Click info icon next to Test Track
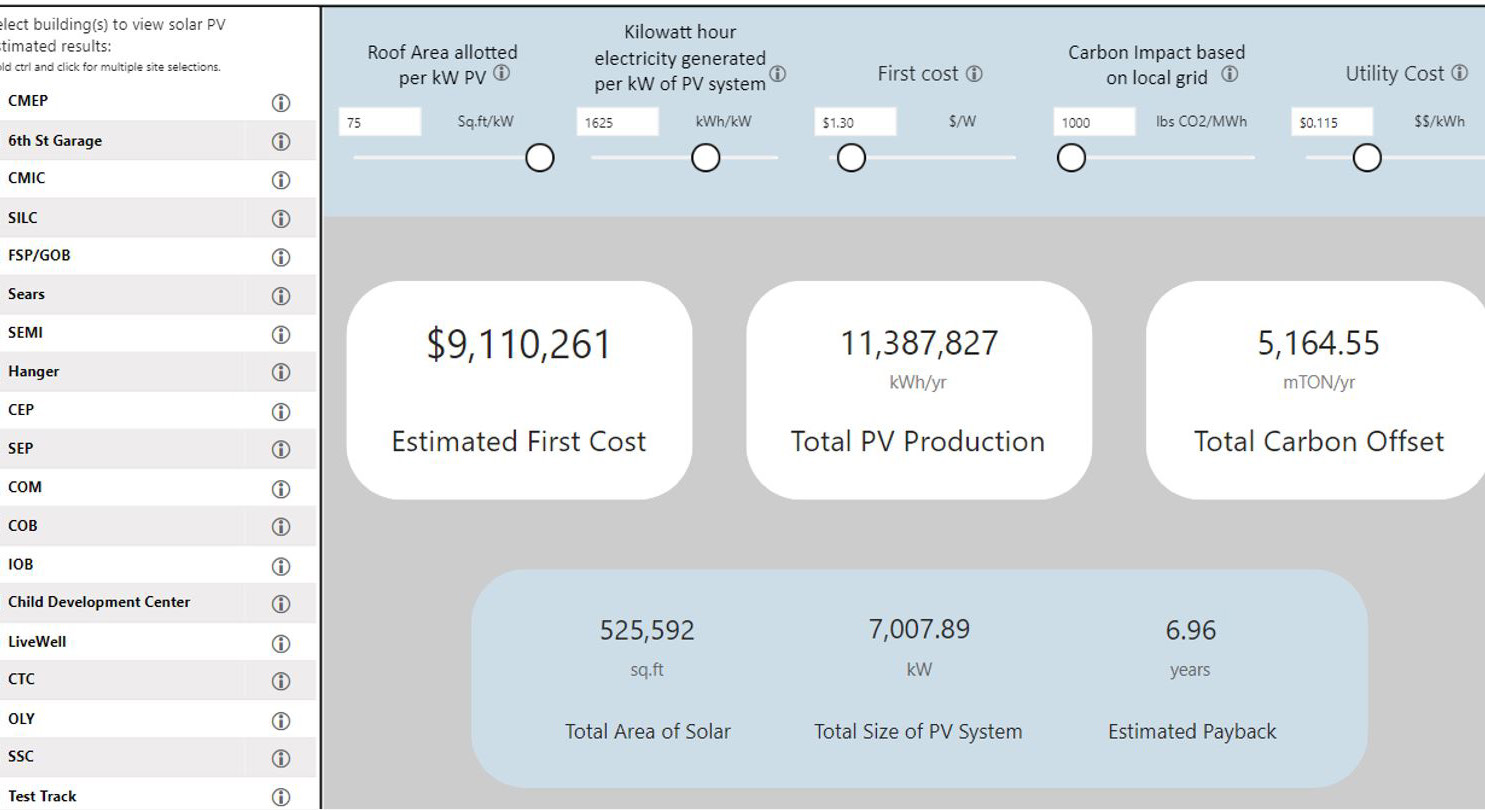This screenshot has width=1485, height=810. coord(281,796)
